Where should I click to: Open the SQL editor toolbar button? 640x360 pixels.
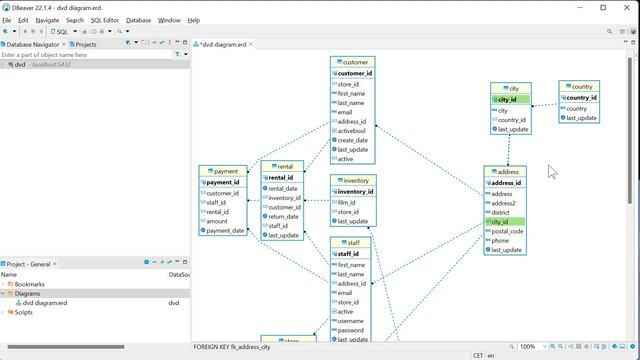59,31
